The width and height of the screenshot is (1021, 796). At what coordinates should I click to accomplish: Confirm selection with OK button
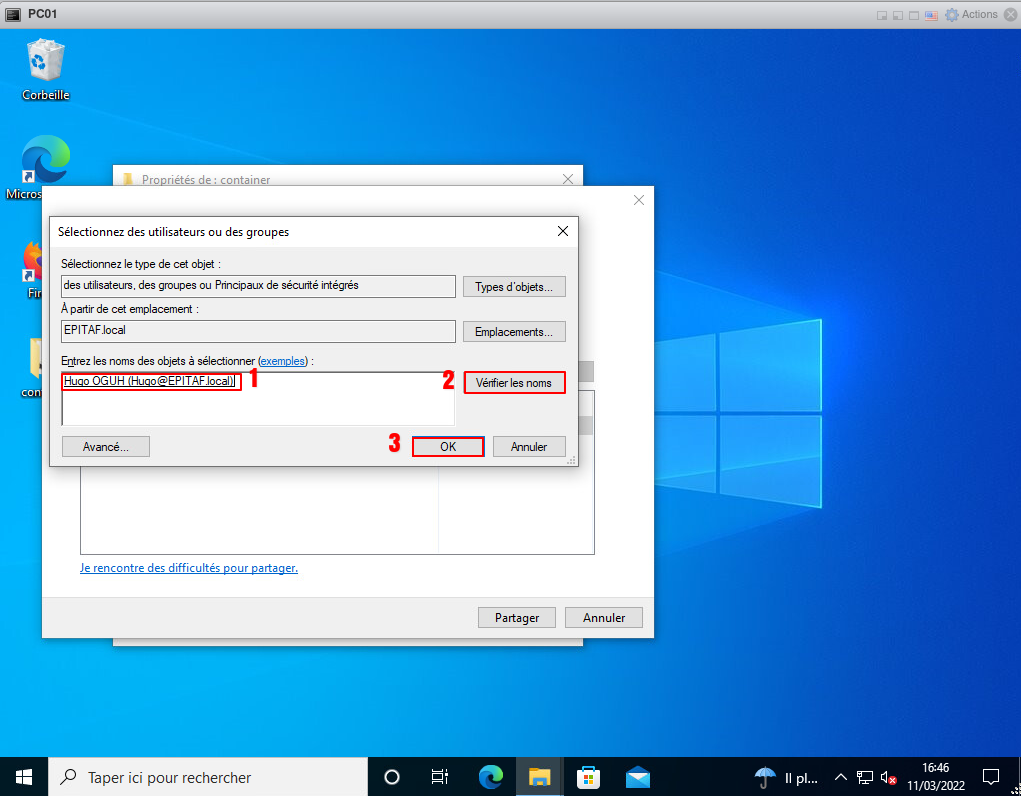(x=448, y=447)
